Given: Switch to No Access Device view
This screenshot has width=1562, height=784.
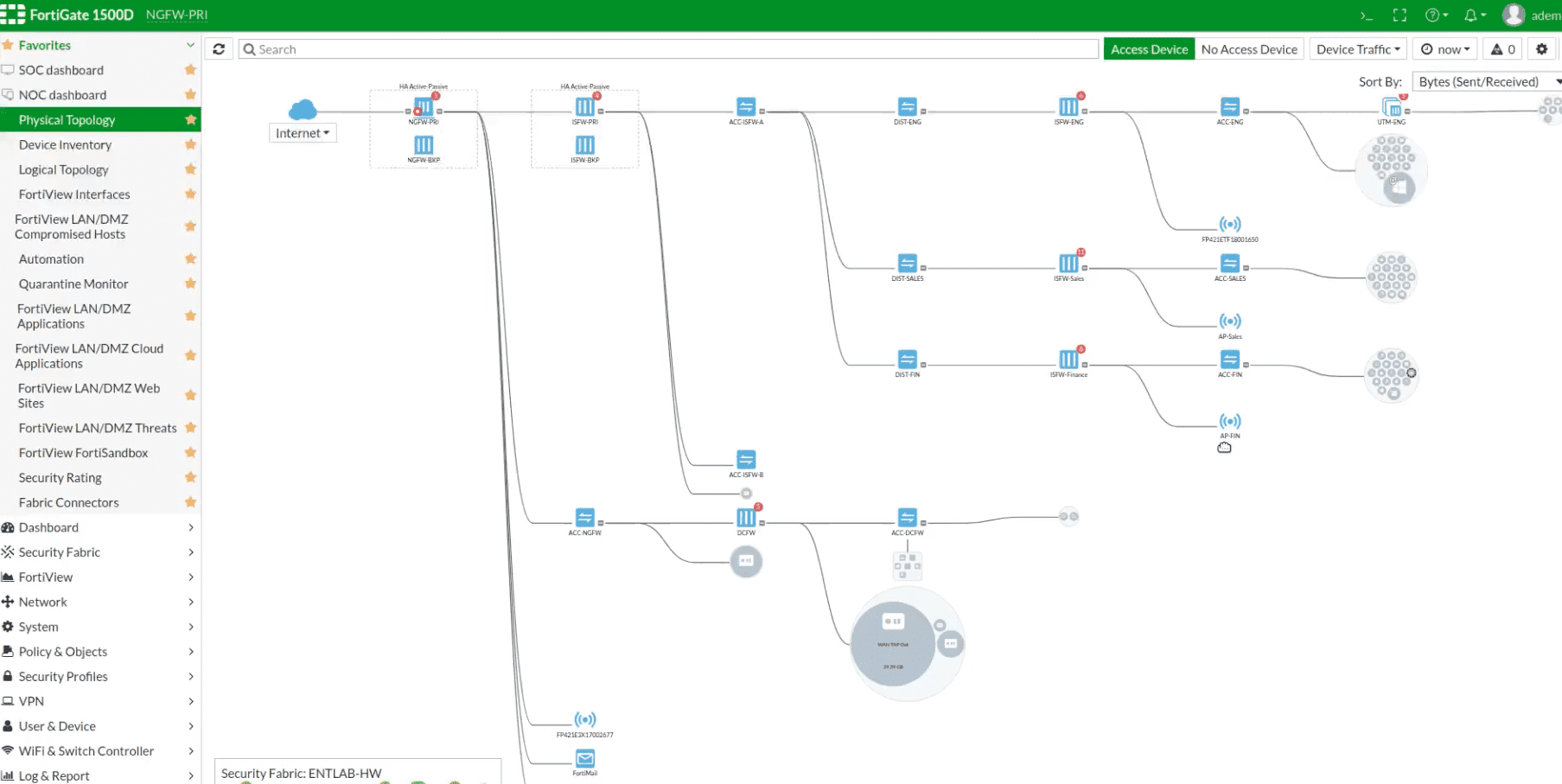Looking at the screenshot, I should coord(1249,49).
